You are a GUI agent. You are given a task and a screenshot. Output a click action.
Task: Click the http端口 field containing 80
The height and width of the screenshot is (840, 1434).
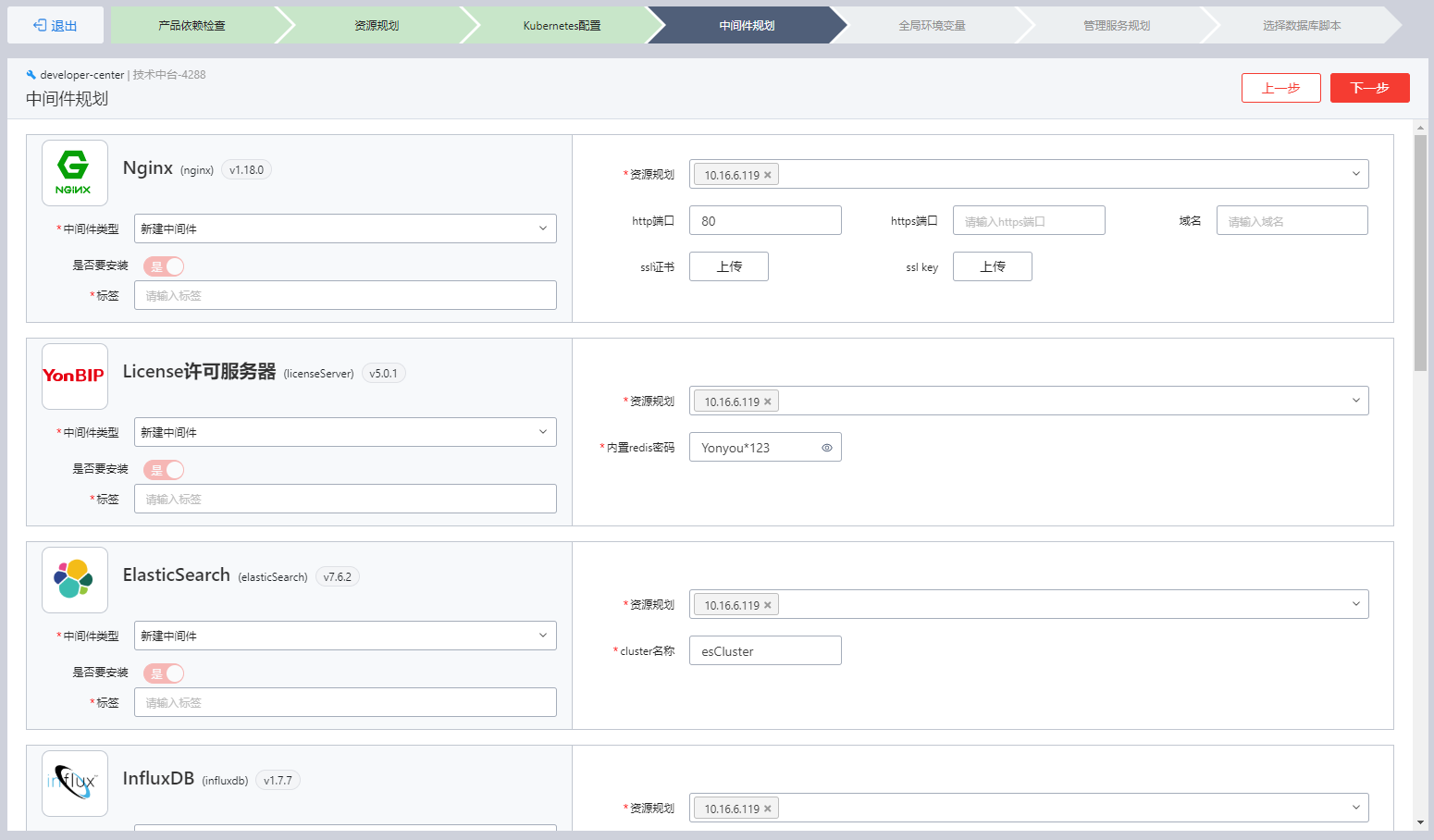765,220
